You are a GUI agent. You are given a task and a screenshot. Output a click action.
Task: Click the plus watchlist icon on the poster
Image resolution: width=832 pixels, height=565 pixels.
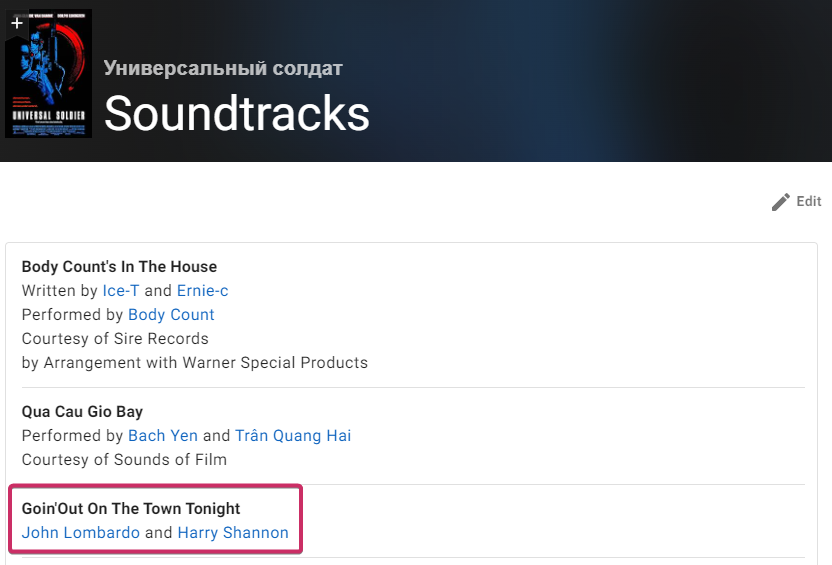click(17, 22)
